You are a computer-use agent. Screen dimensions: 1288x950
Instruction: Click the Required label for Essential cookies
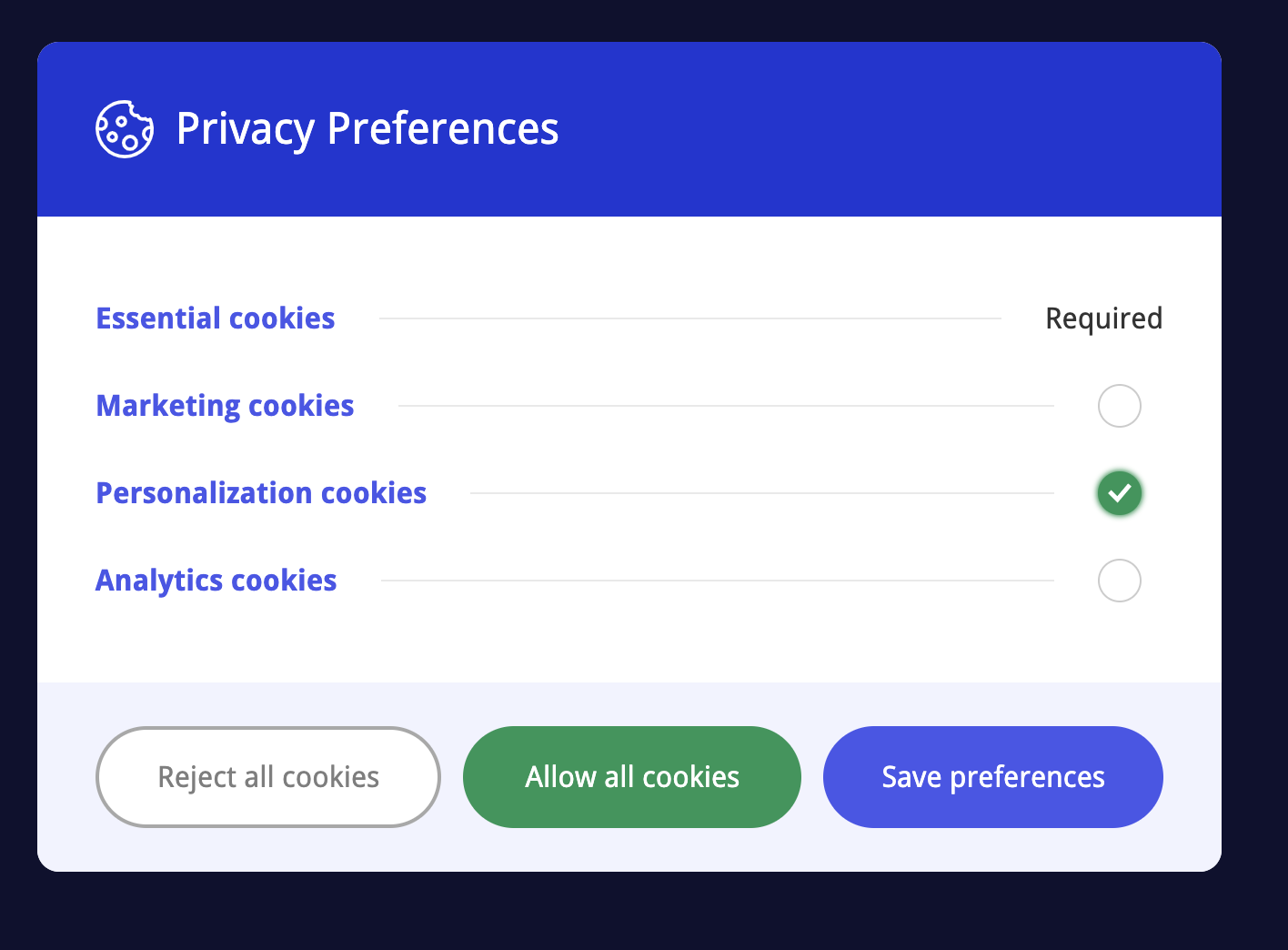[1103, 318]
